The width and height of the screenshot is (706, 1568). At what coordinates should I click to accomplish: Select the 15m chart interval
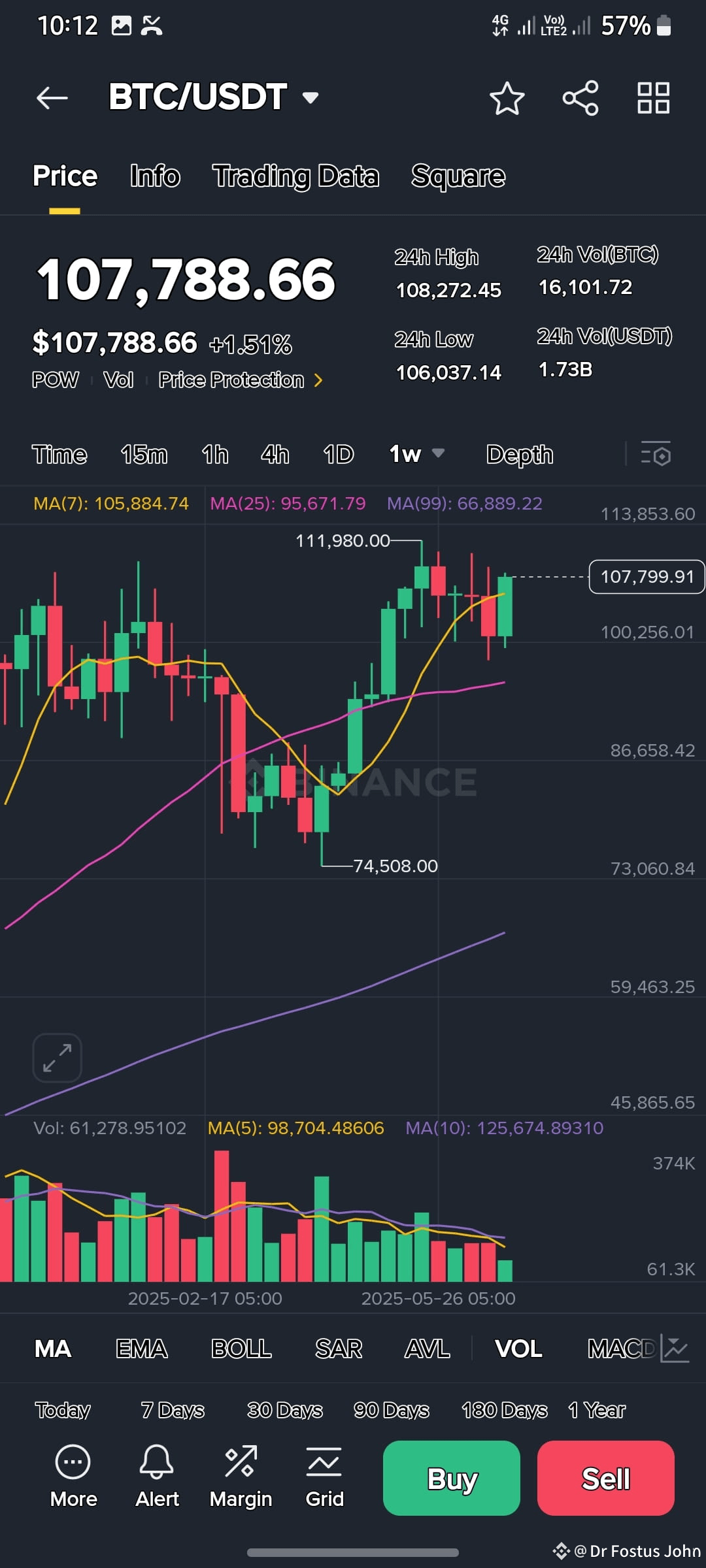144,454
